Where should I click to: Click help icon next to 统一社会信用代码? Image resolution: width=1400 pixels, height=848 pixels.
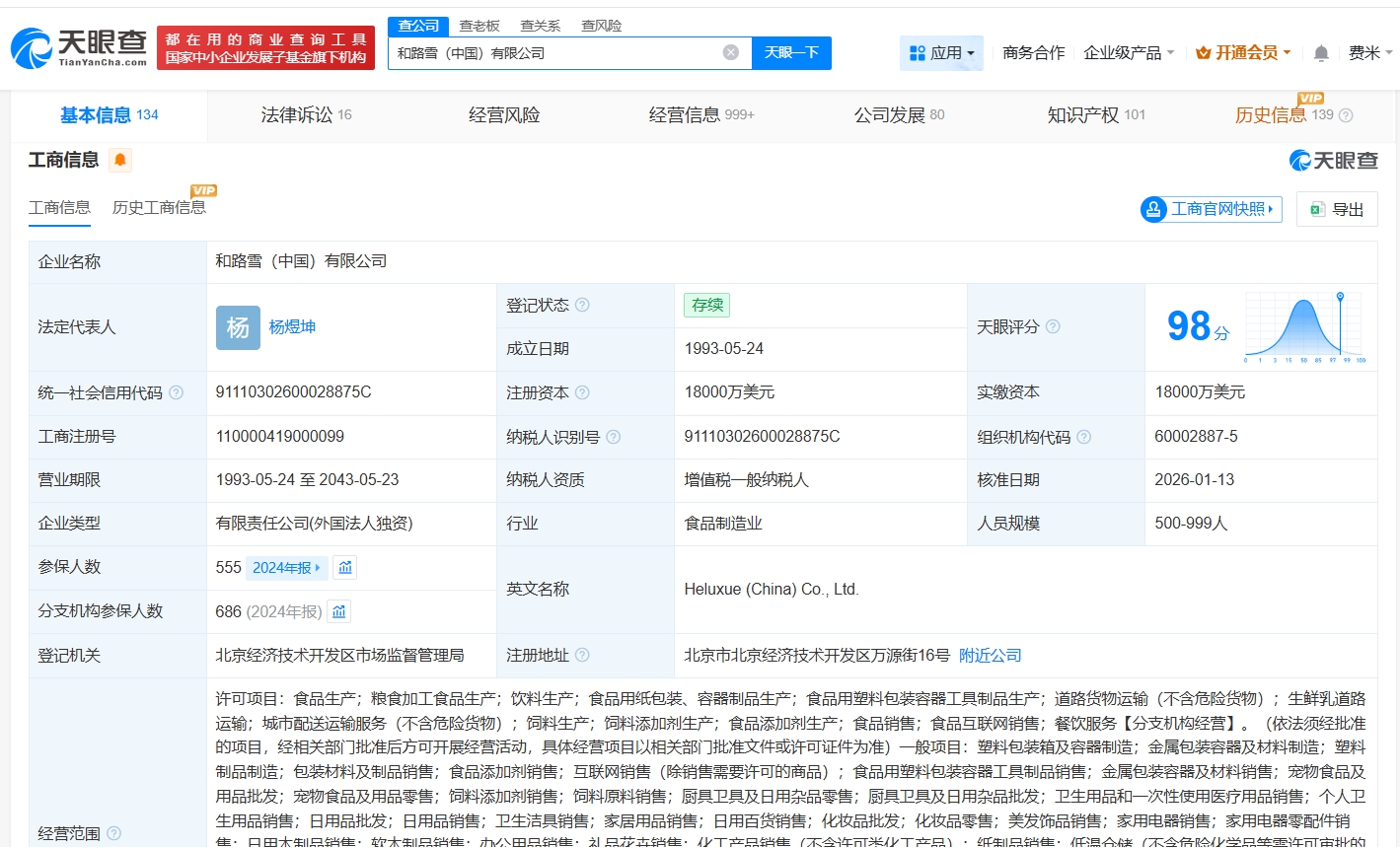point(176,392)
